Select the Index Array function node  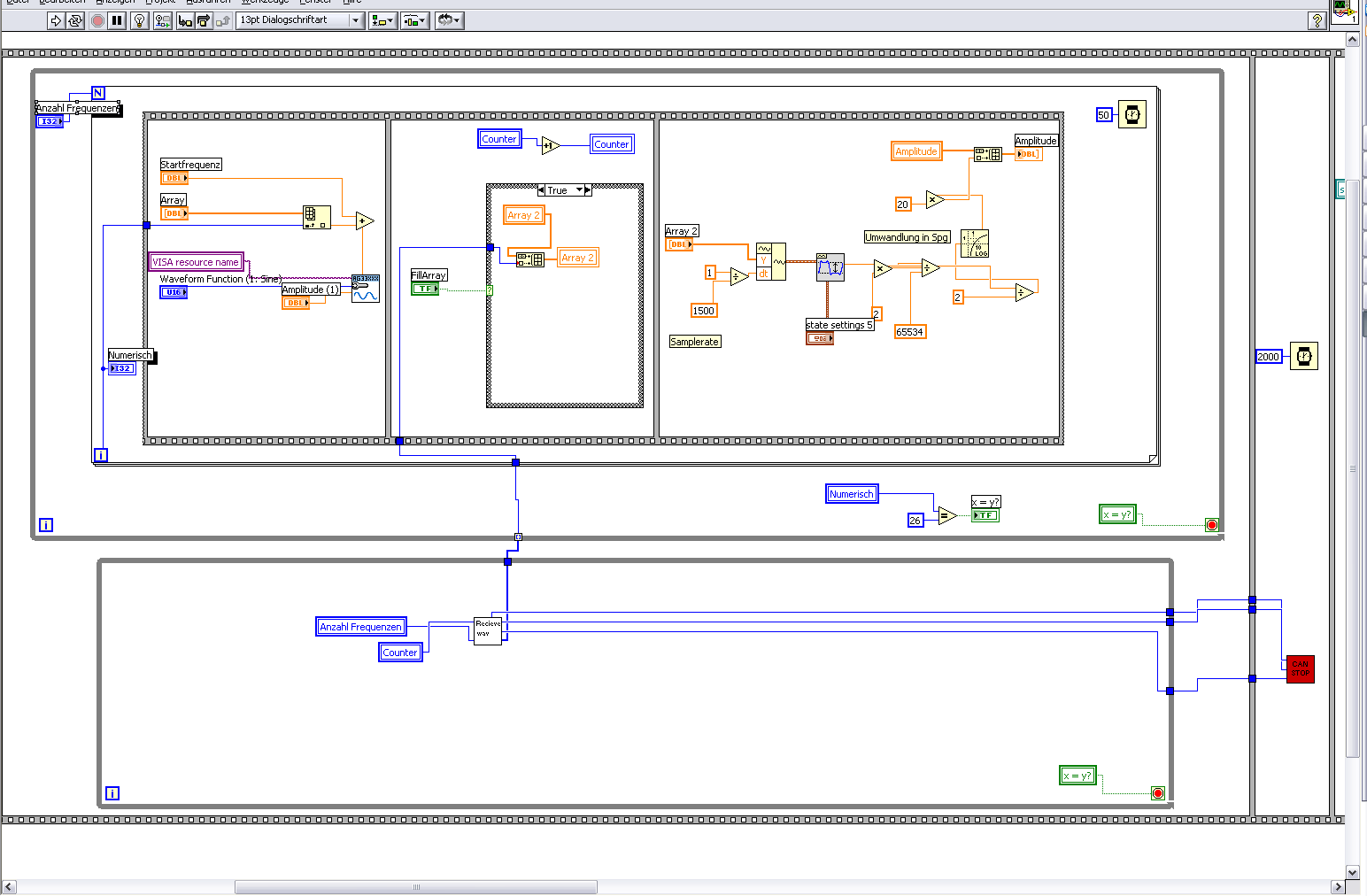[316, 218]
